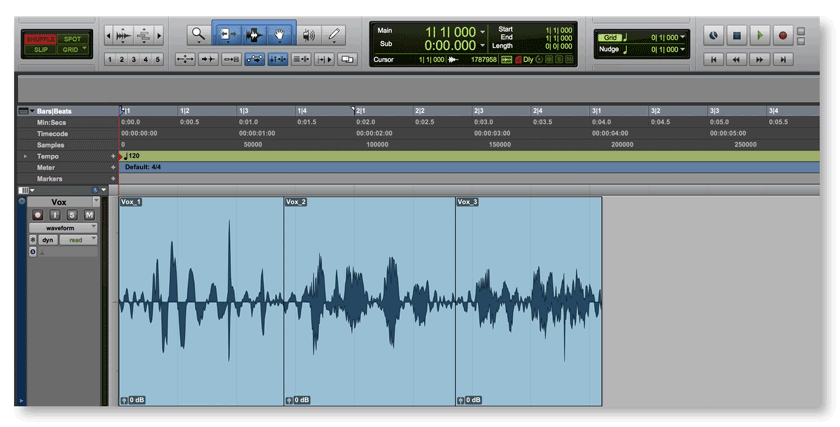Add a meter change with plus button
The image size is (840, 427).
tap(113, 168)
